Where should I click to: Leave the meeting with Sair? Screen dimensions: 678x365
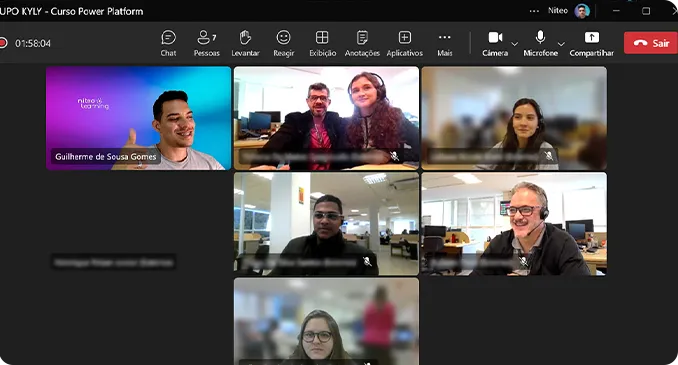pyautogui.click(x=650, y=43)
